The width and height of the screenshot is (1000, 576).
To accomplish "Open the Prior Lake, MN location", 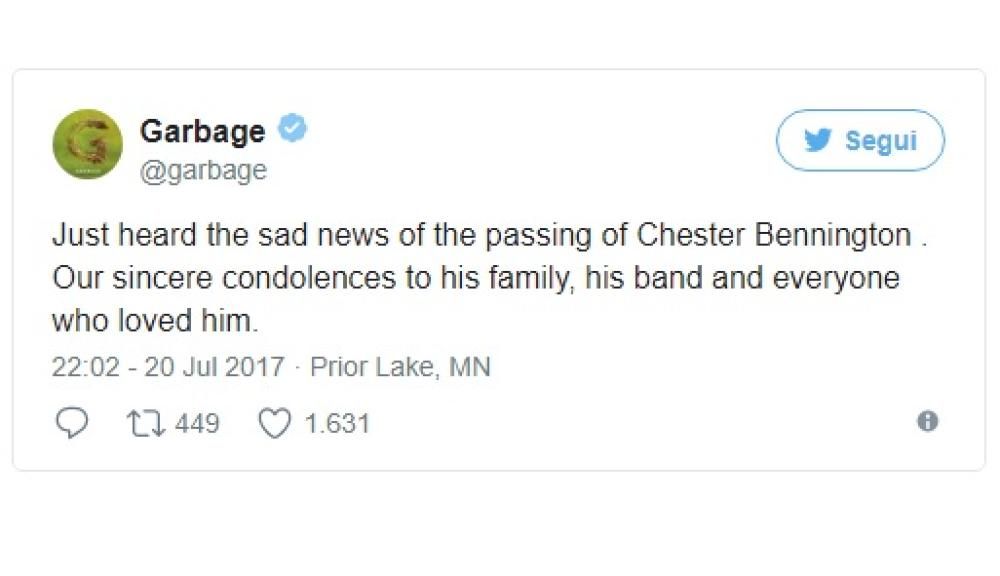I will [x=400, y=366].
